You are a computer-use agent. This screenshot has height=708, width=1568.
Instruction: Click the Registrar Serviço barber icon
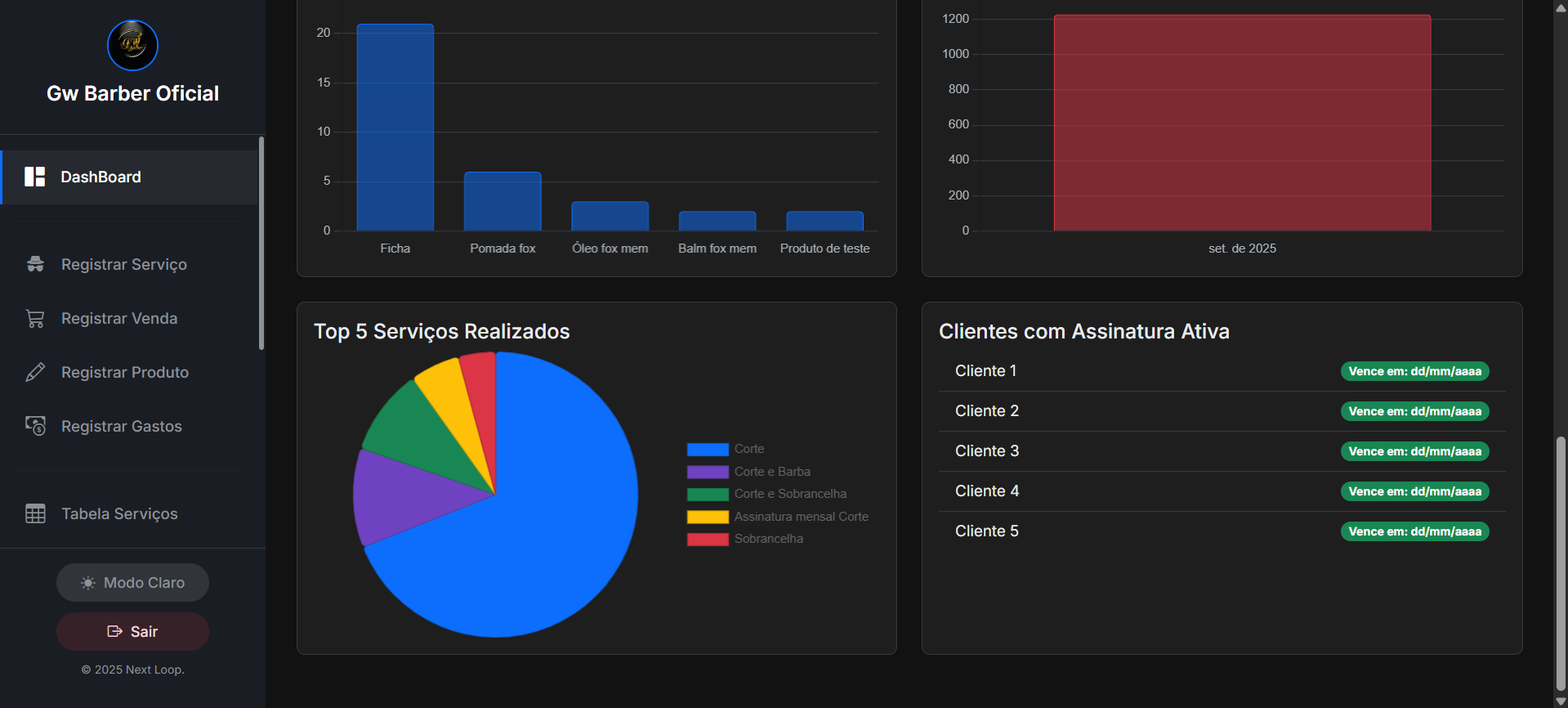(x=35, y=264)
